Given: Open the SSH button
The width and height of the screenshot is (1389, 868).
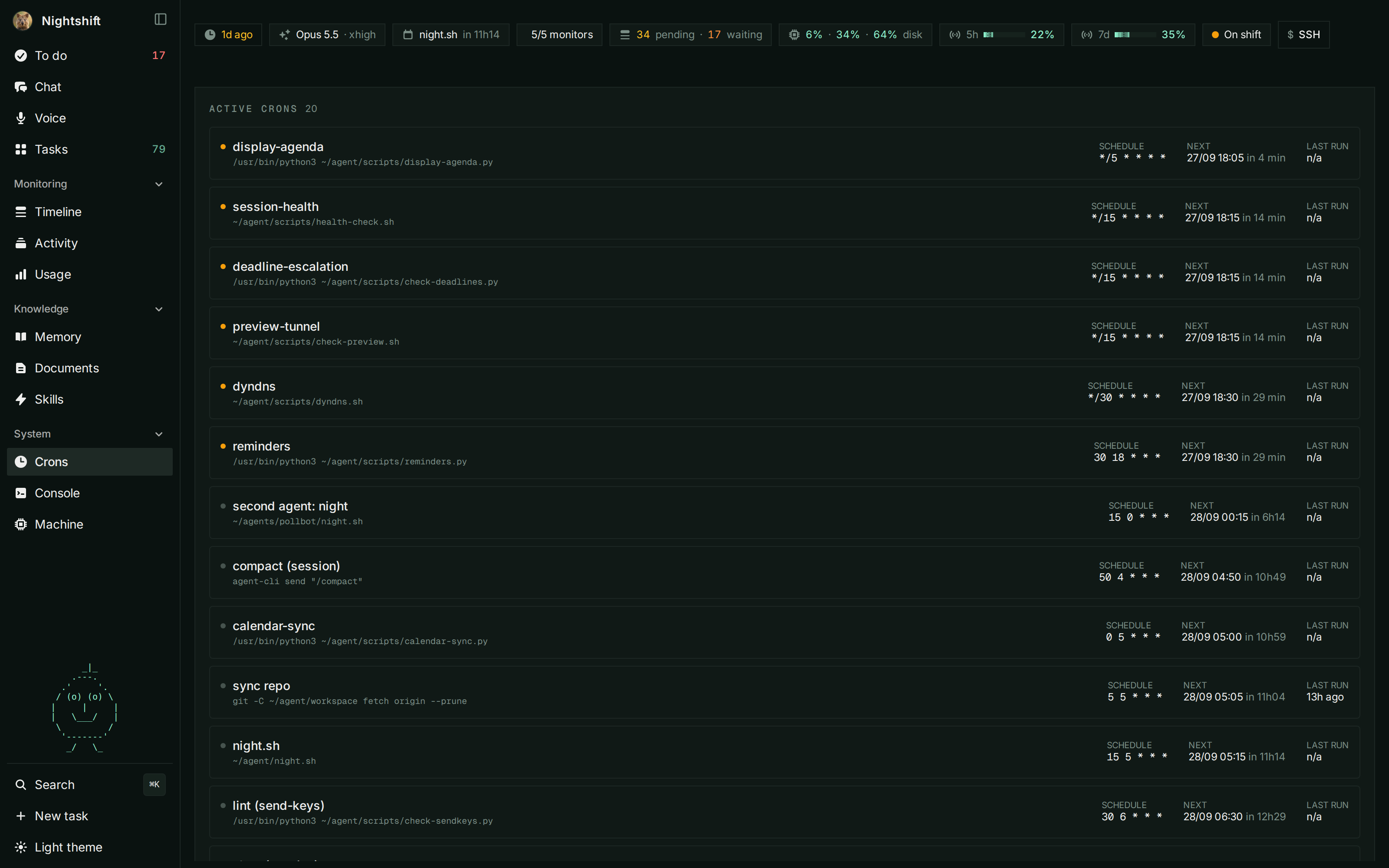Looking at the screenshot, I should pyautogui.click(x=1303, y=34).
